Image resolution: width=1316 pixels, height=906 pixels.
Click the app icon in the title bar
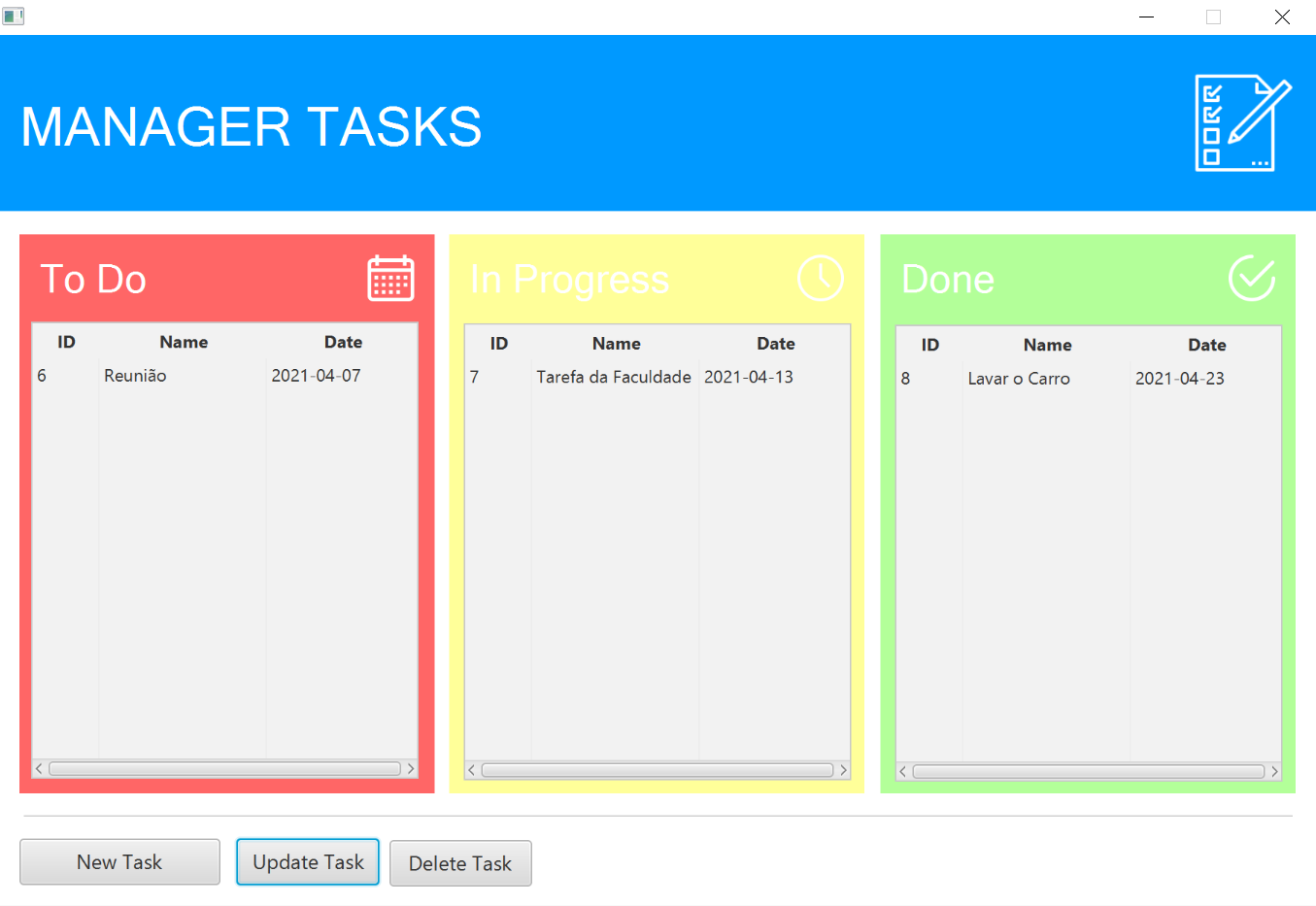click(x=14, y=16)
